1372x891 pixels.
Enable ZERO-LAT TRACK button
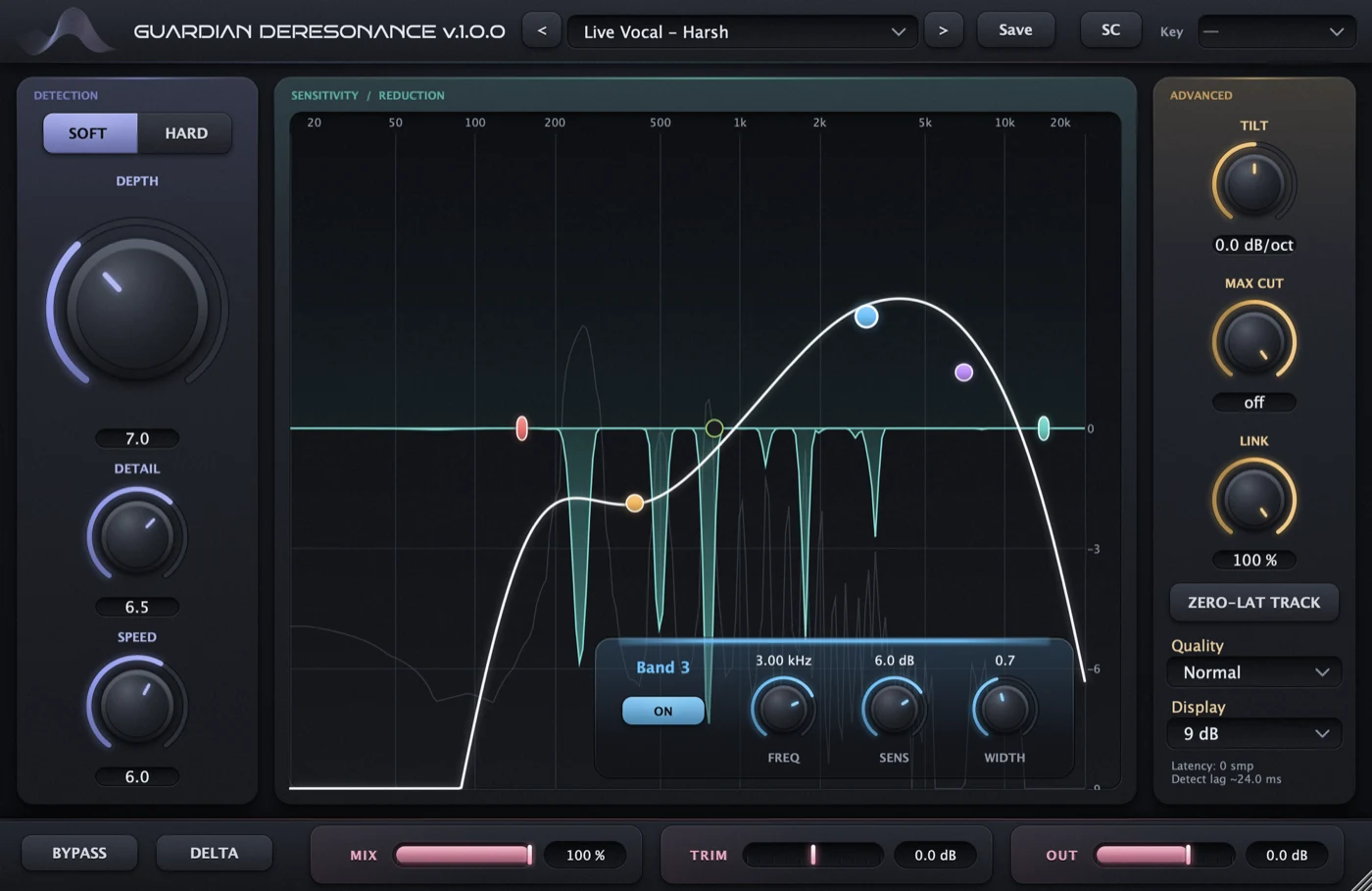[1253, 603]
